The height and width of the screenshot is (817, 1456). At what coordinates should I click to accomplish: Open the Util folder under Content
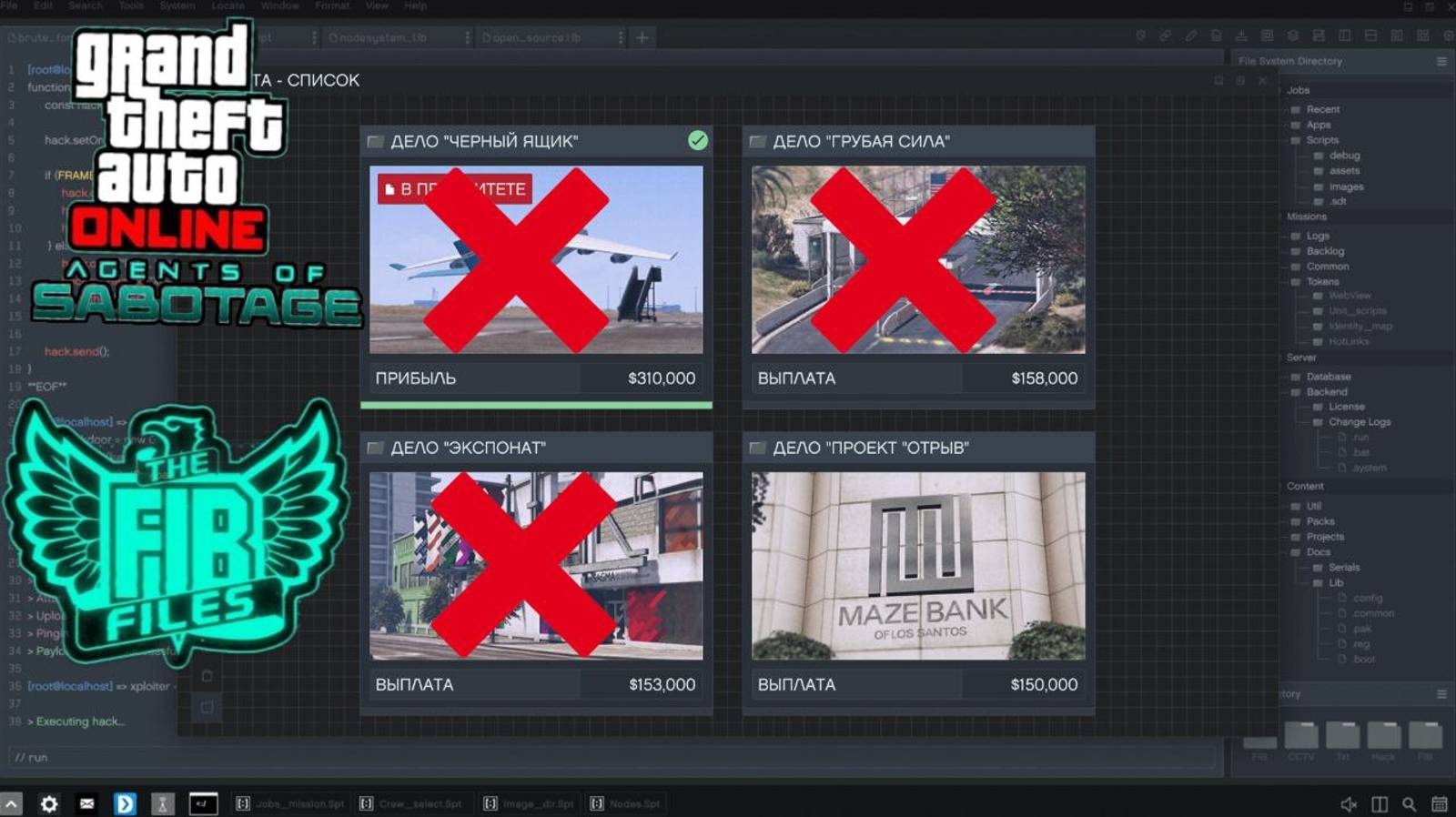[1307, 506]
